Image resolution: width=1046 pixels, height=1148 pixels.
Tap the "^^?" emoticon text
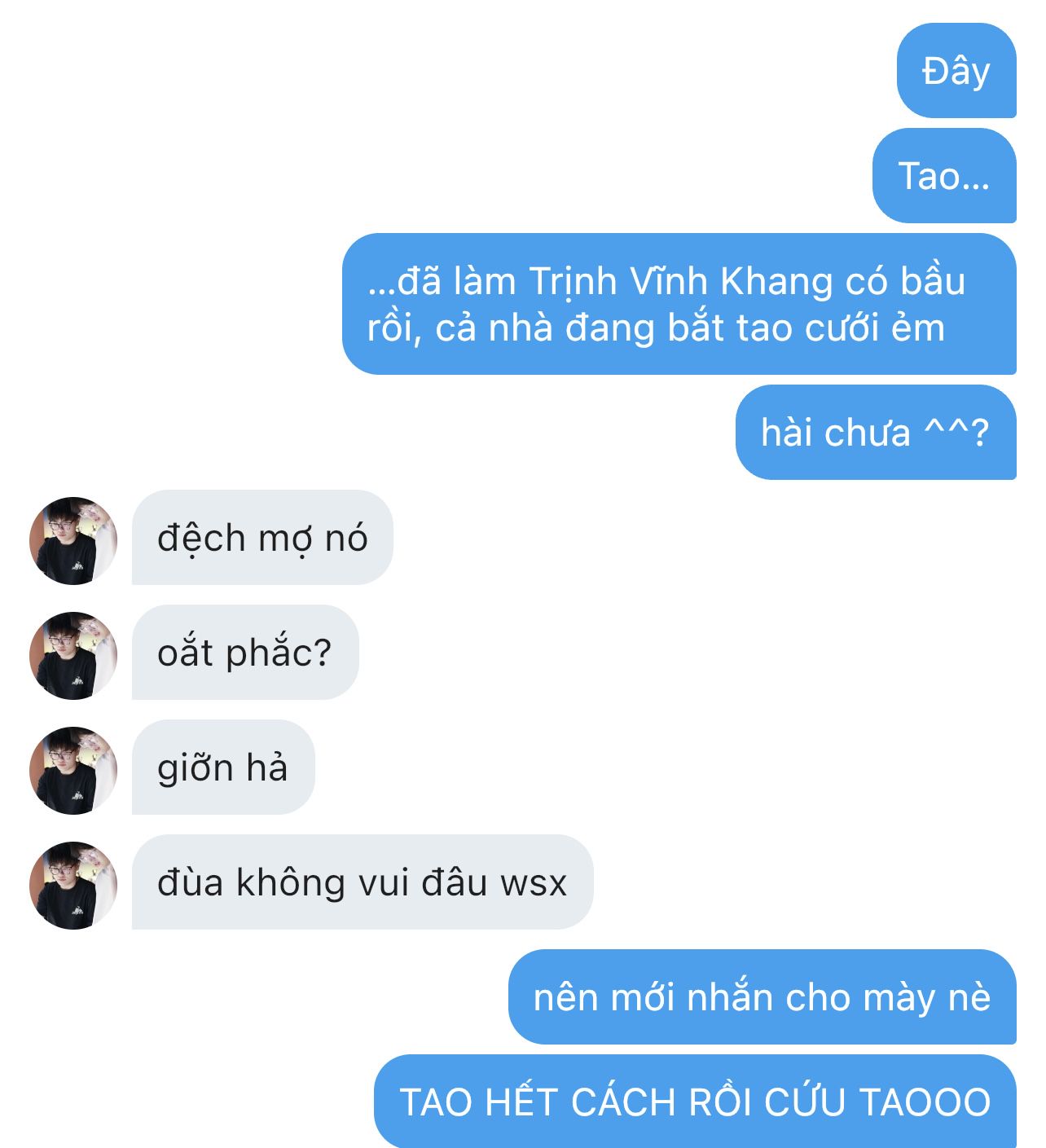click(x=956, y=433)
